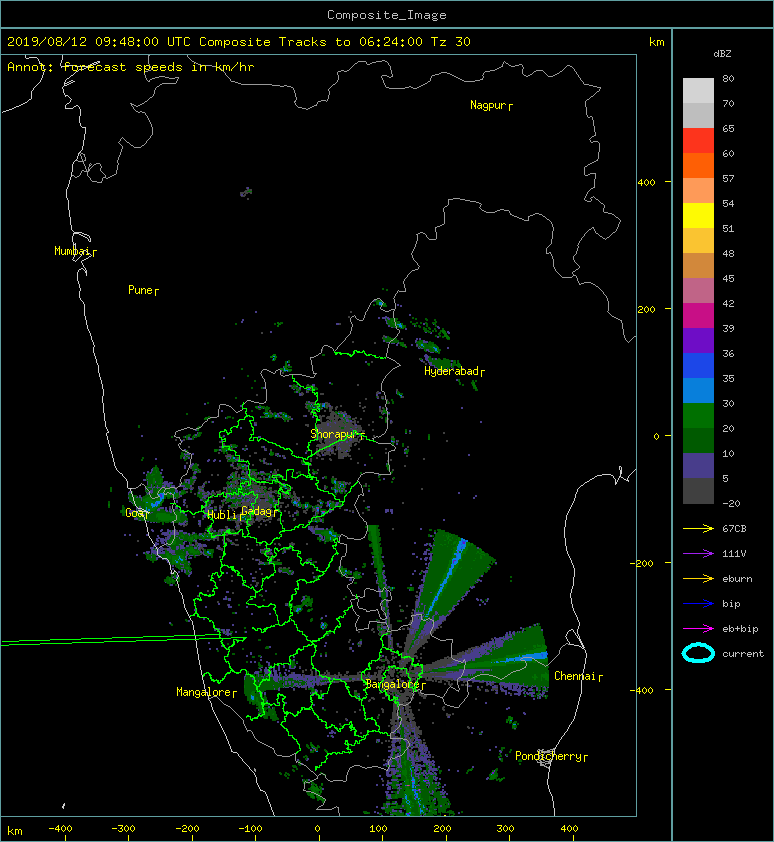Click the 100 tick on horizontal axis

378,829
